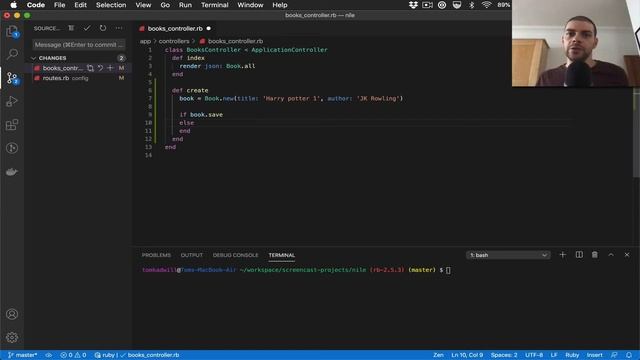Click the controllers breadcrumb

pos(174,41)
